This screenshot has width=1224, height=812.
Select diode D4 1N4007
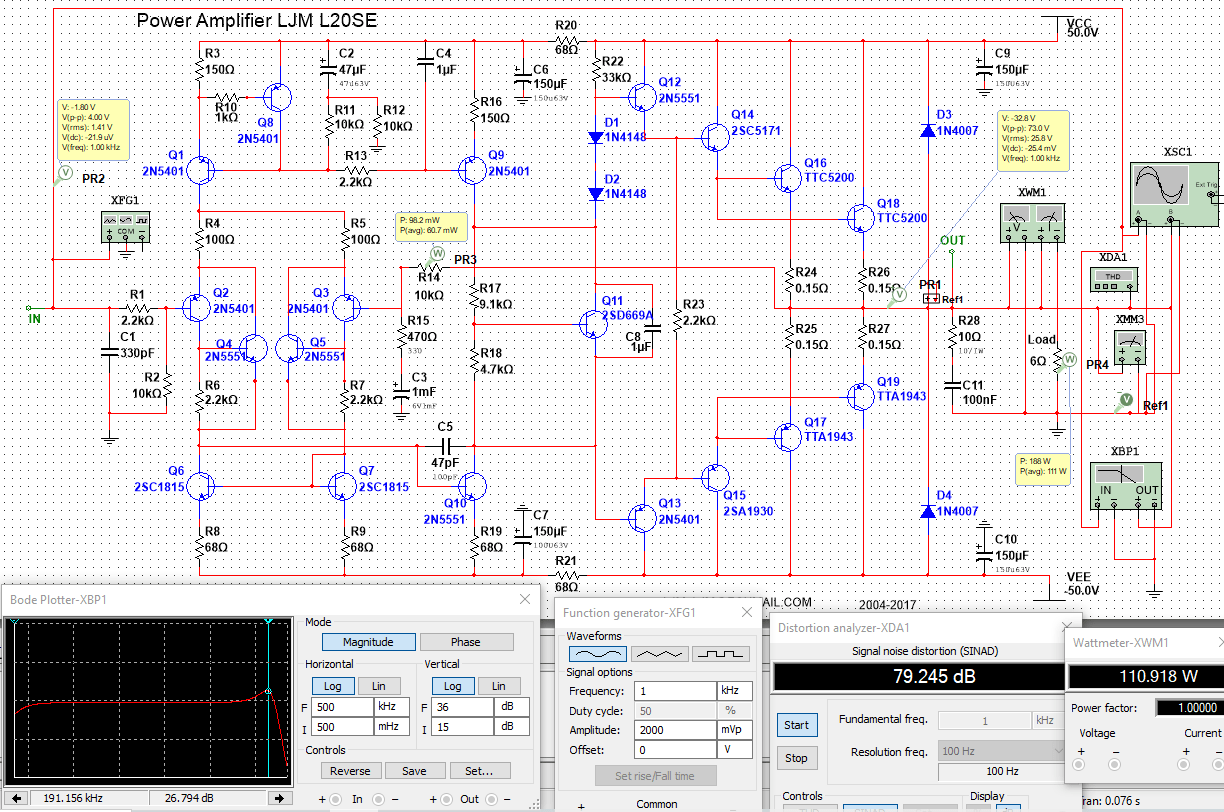tap(927, 511)
